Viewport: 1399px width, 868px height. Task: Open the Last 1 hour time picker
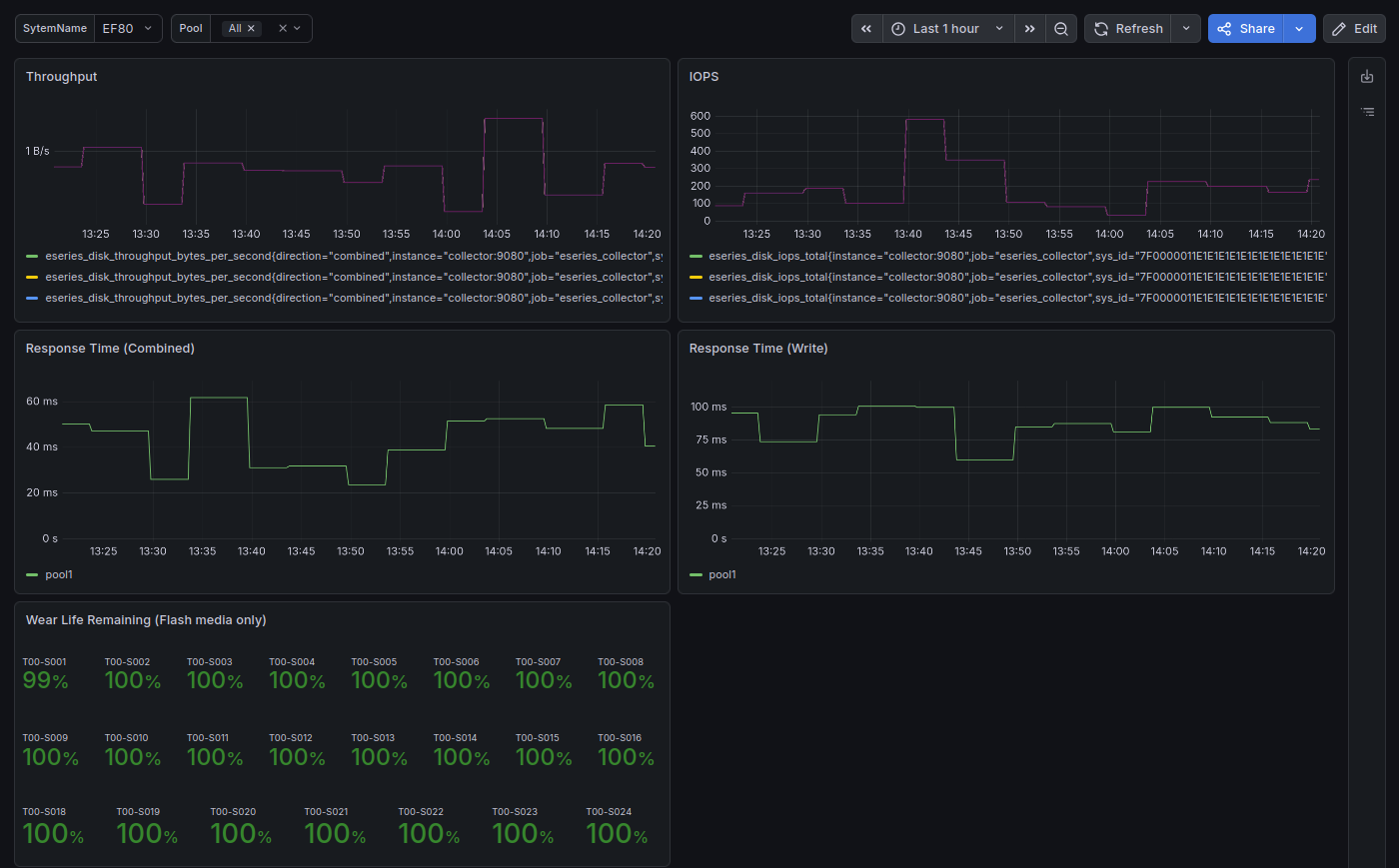click(948, 29)
